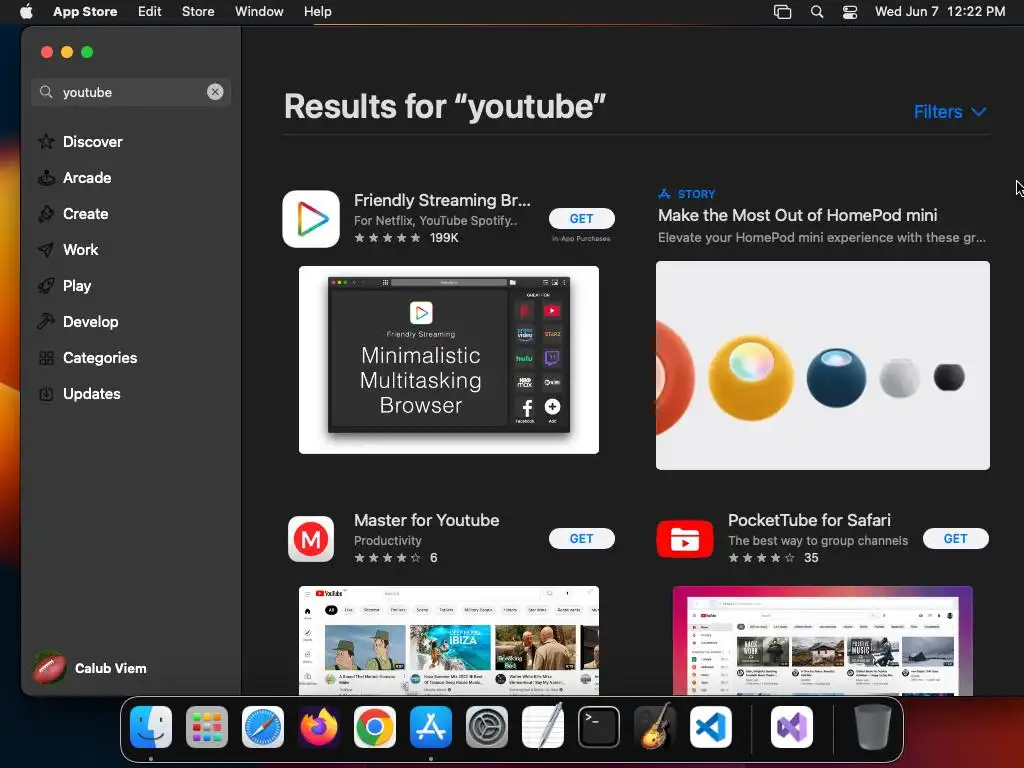Open the Help menu
This screenshot has height=768, width=1024.
tap(317, 11)
